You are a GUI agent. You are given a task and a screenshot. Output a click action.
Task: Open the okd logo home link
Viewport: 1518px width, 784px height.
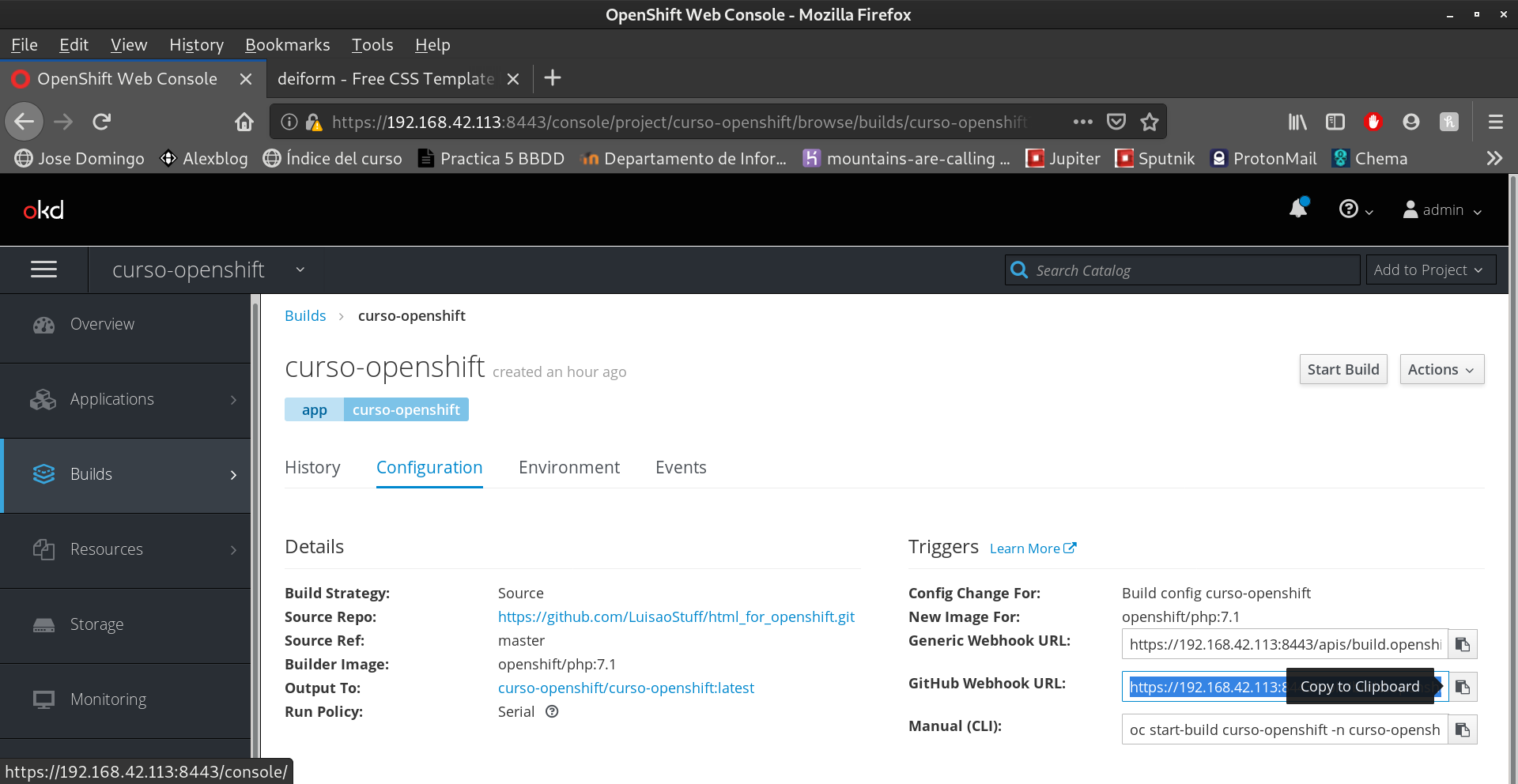pyautogui.click(x=43, y=210)
